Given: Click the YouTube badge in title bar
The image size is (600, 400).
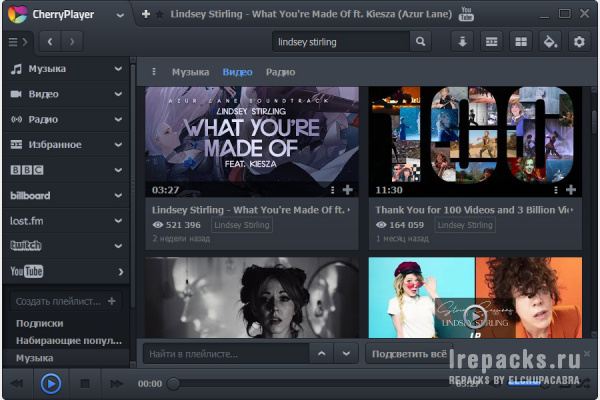Looking at the screenshot, I should 466,14.
